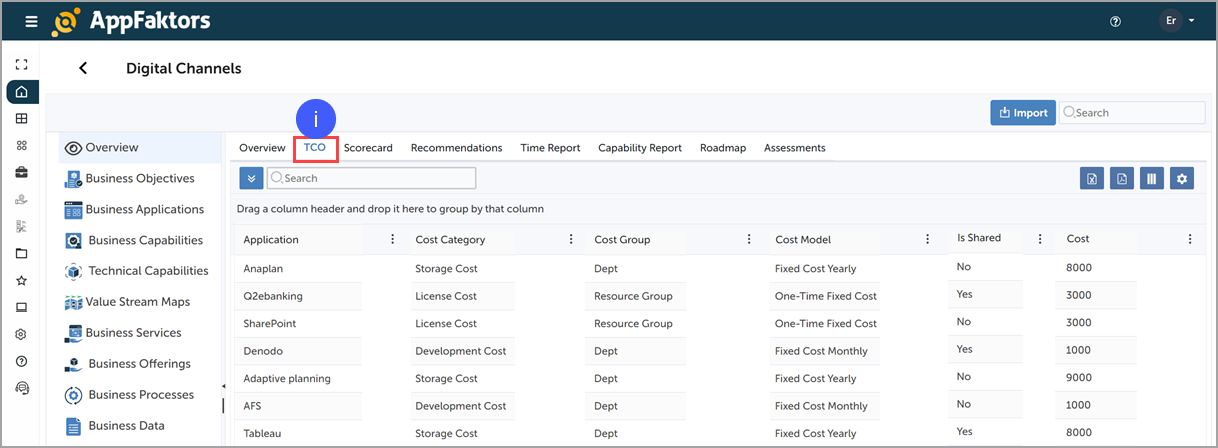Open grid settings gear icon
Image resolution: width=1218 pixels, height=448 pixels.
pyautogui.click(x=1182, y=178)
